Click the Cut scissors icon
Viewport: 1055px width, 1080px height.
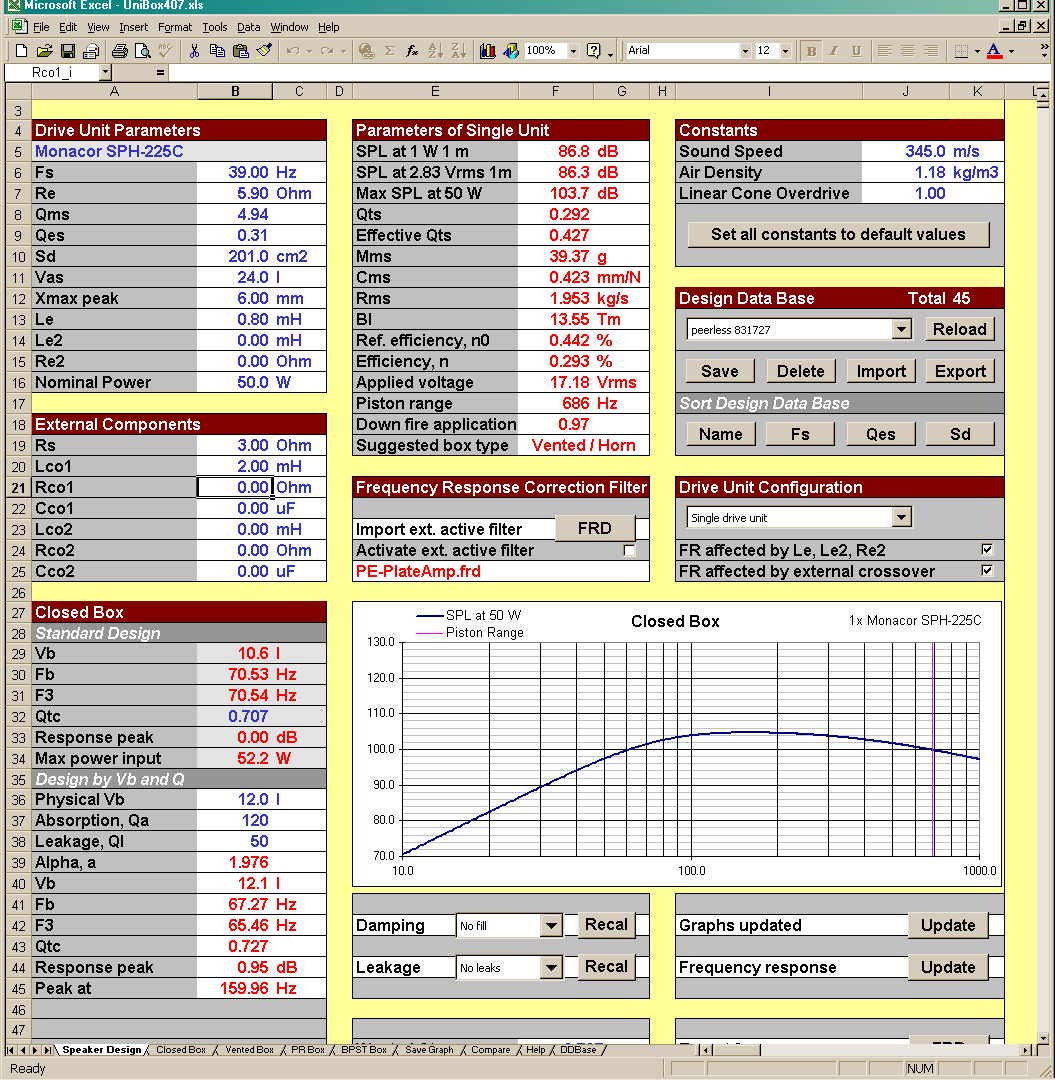194,51
